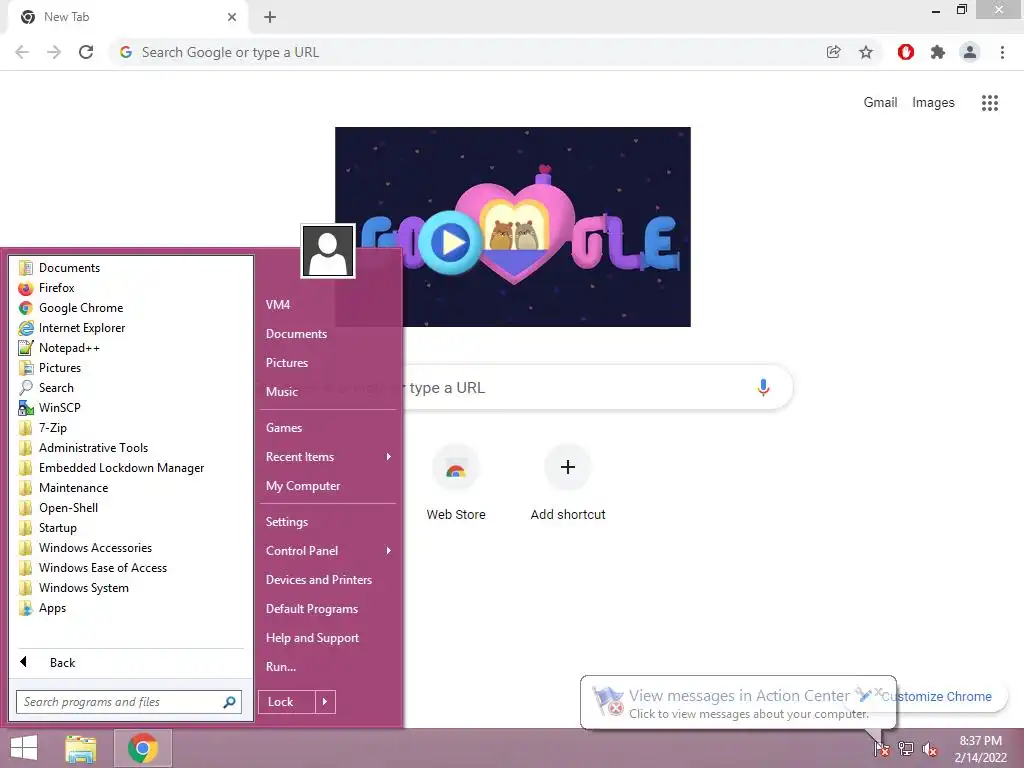The image size is (1024, 768).
Task: Click the Windows Start button
Action: [24, 748]
